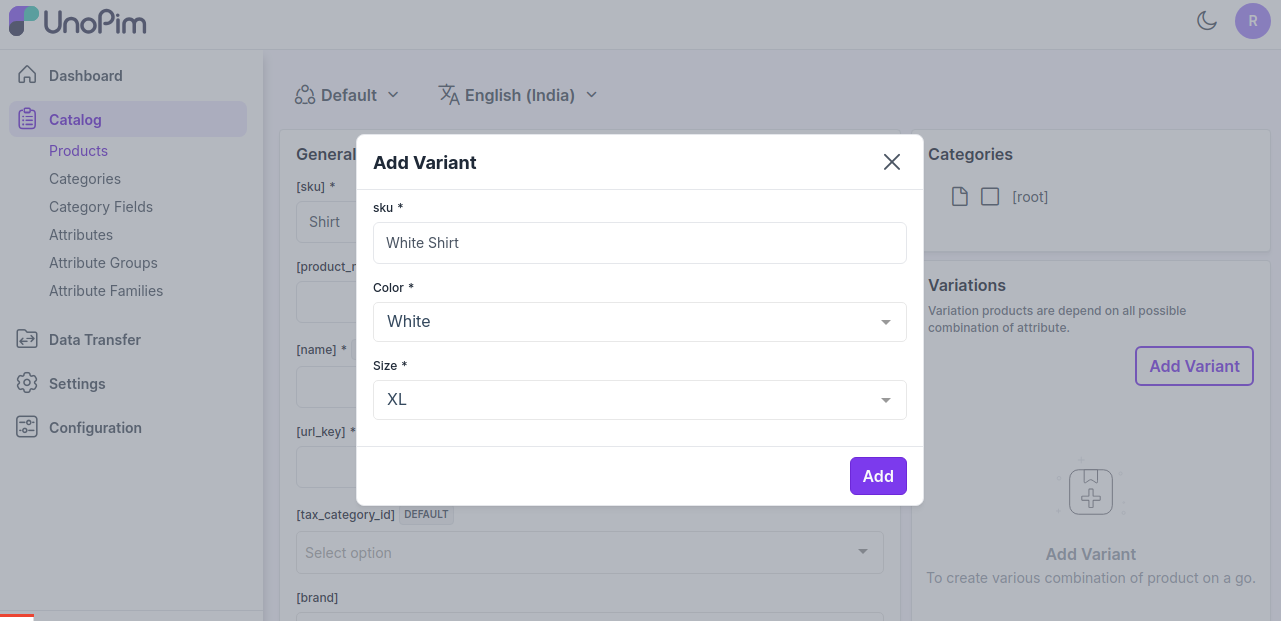
Task: Click the user avatar R
Action: point(1252,20)
